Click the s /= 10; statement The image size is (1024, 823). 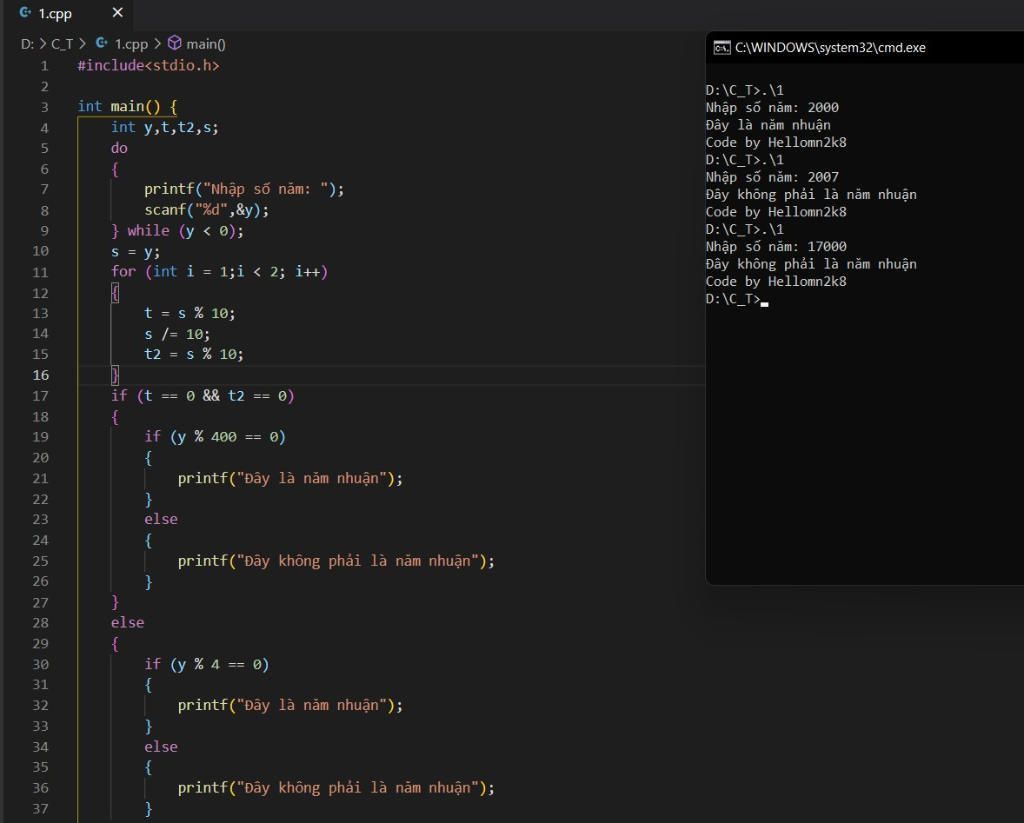click(x=177, y=334)
